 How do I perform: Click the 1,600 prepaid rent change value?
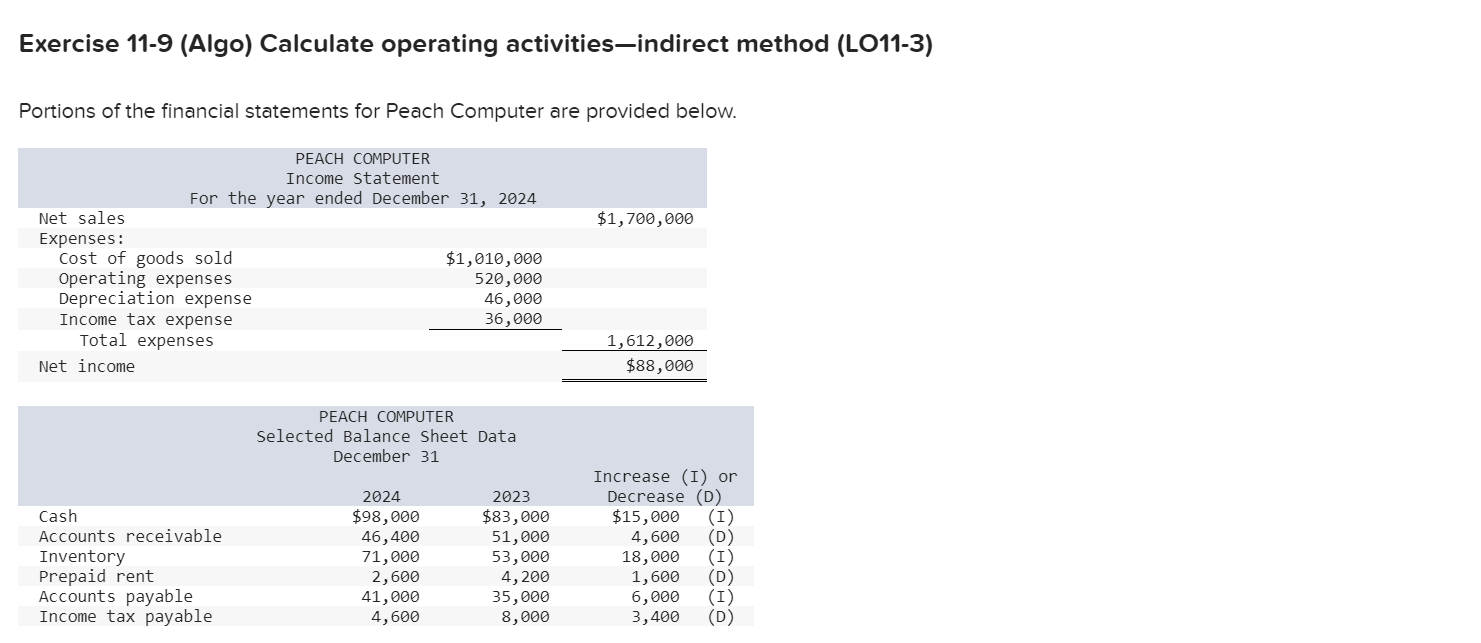(x=655, y=576)
